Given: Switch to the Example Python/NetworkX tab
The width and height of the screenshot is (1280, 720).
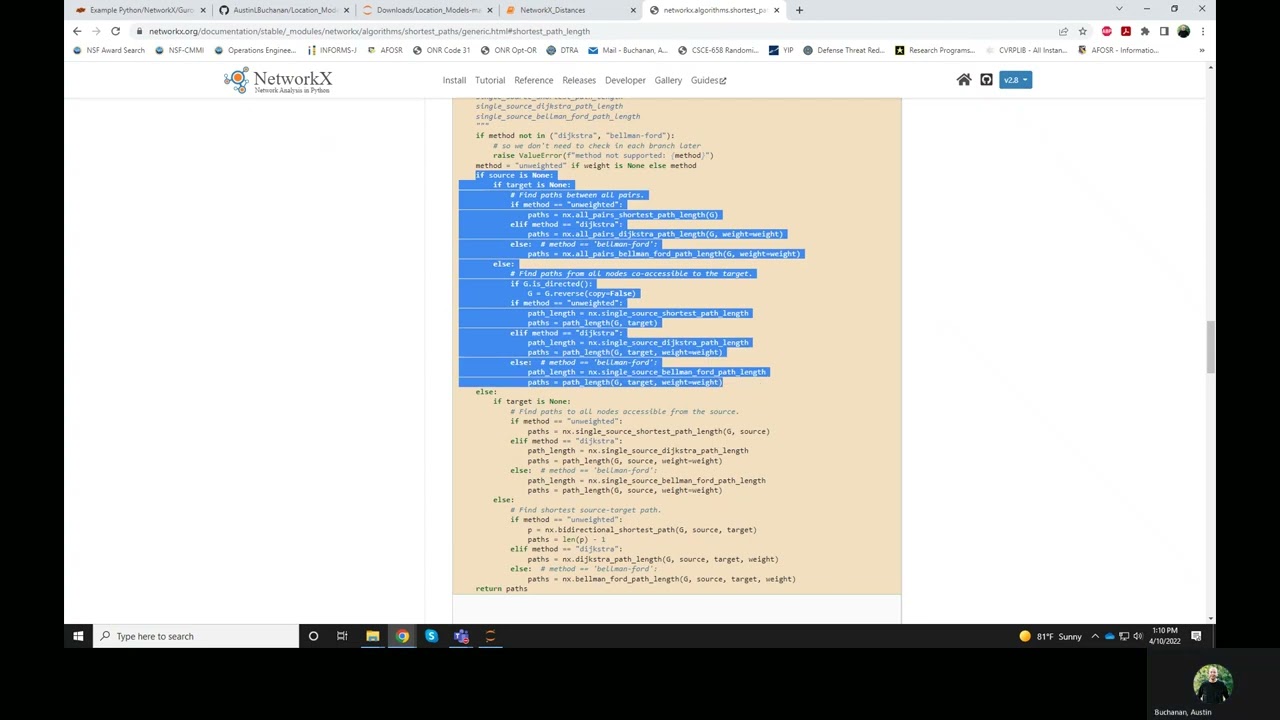Looking at the screenshot, I should 141,10.
